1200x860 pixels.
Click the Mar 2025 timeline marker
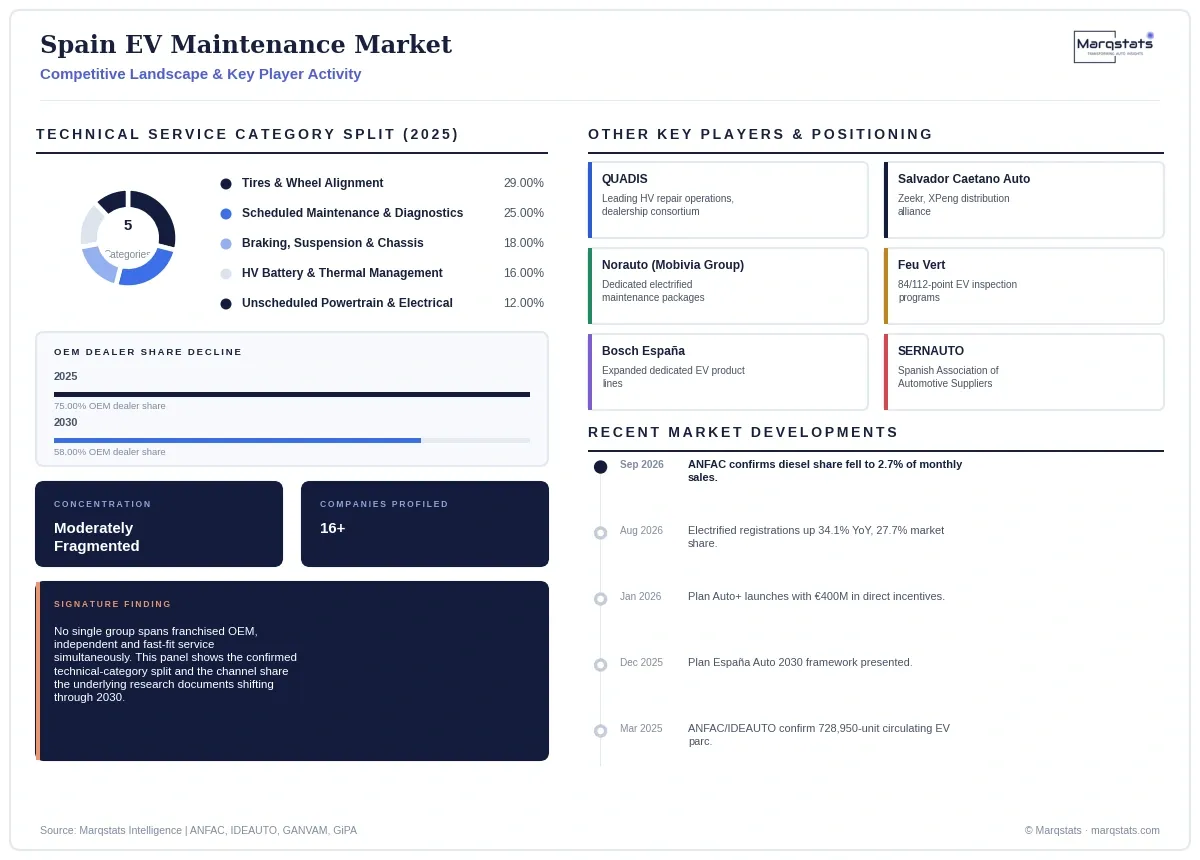(600, 731)
